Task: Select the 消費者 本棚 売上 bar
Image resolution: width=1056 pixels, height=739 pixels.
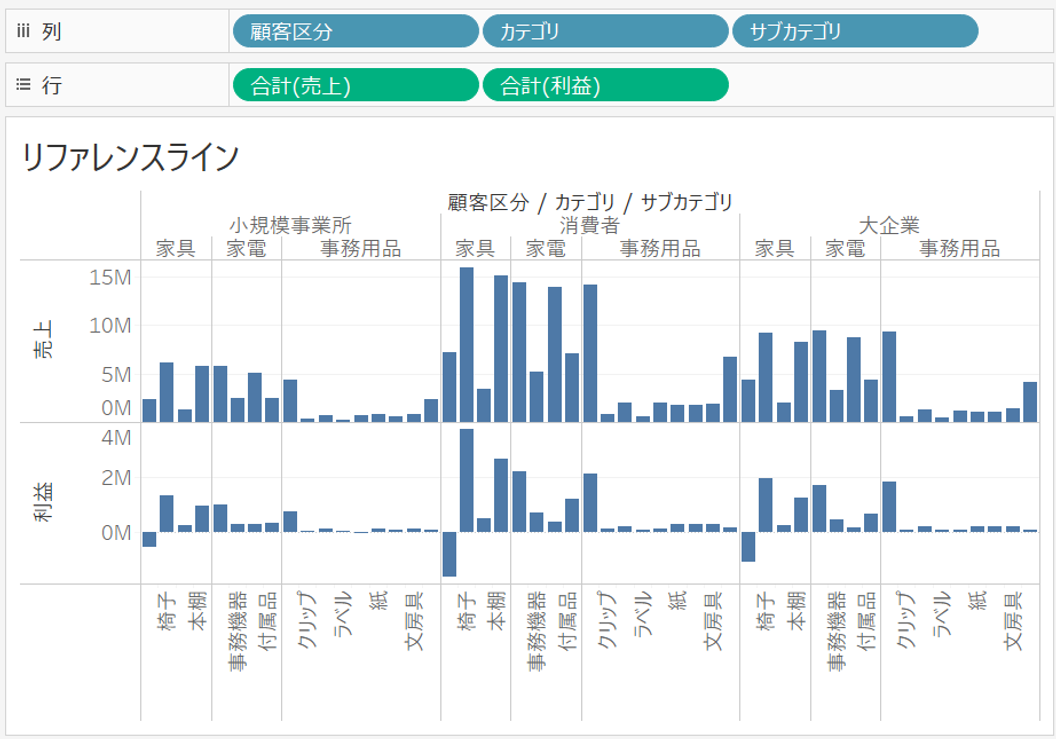Action: tap(500, 349)
